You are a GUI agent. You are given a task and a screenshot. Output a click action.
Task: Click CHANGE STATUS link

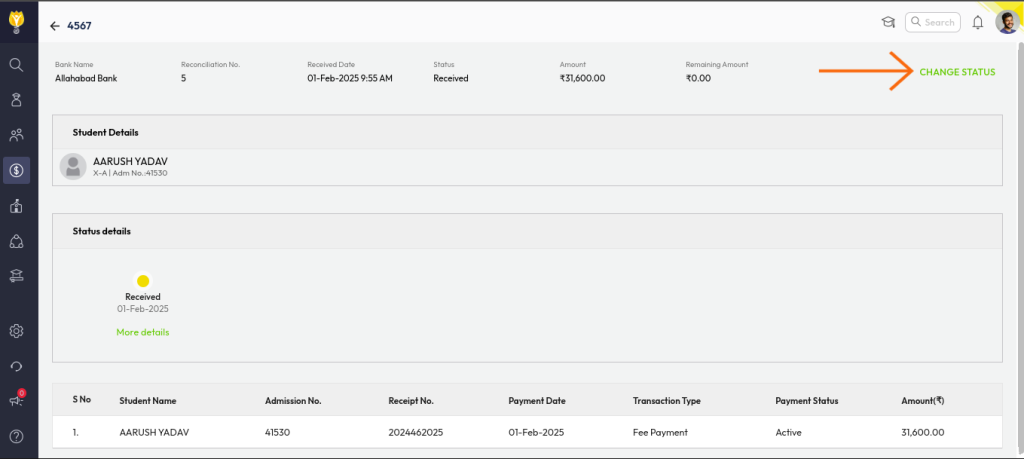click(x=957, y=72)
